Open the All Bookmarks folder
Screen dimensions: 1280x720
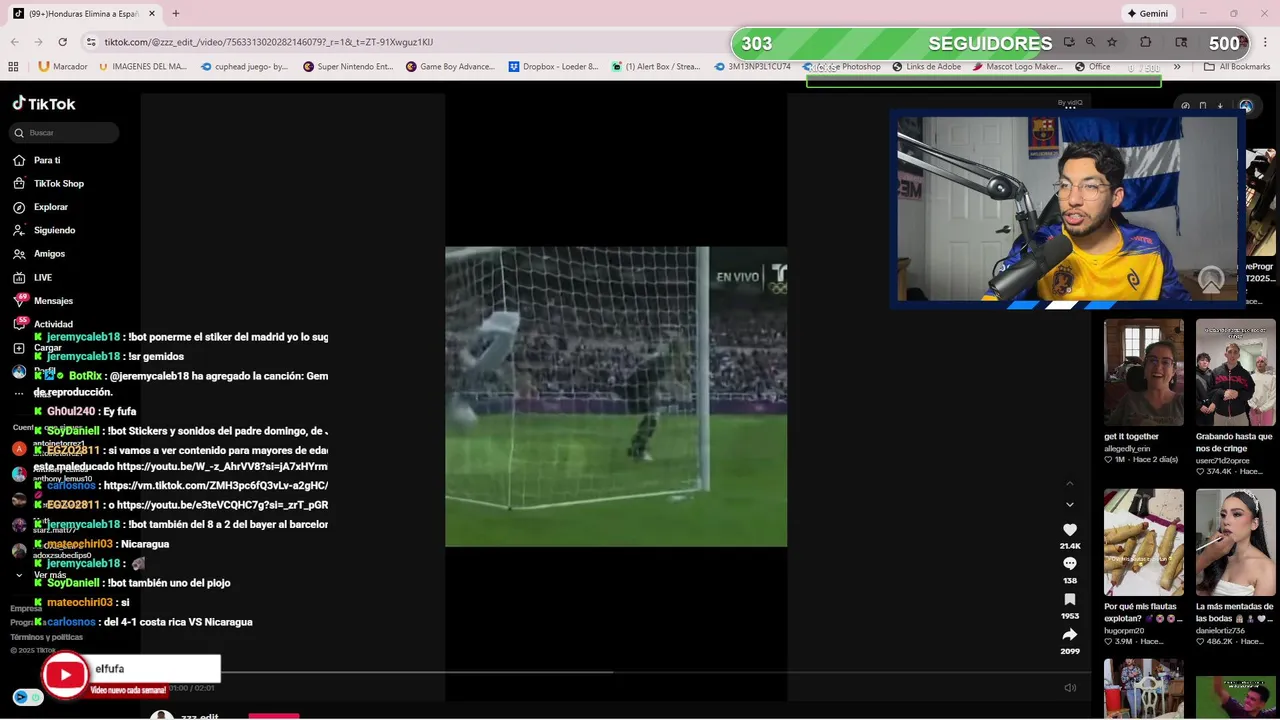pos(1237,67)
